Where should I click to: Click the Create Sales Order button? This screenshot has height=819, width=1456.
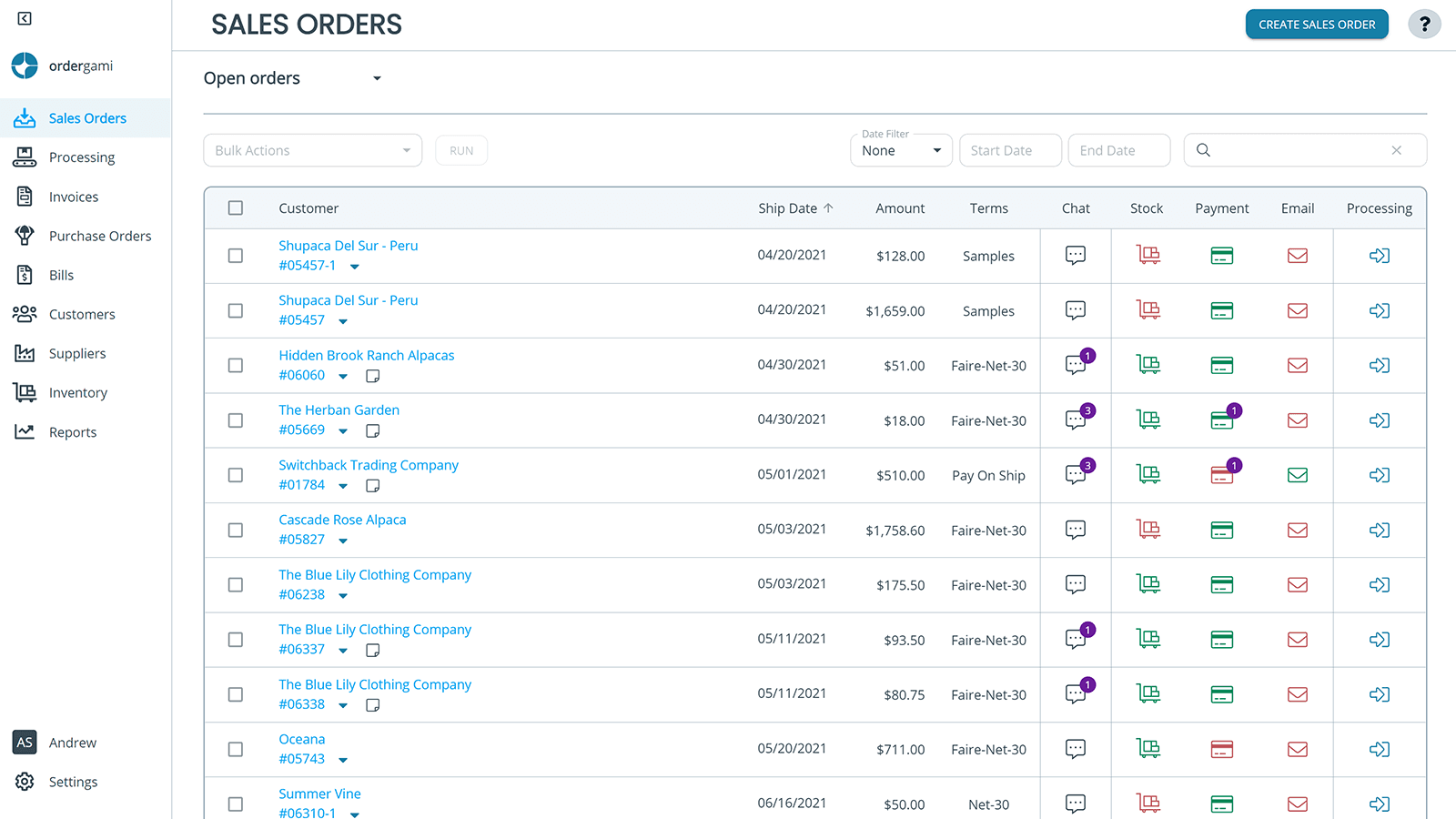tap(1316, 24)
